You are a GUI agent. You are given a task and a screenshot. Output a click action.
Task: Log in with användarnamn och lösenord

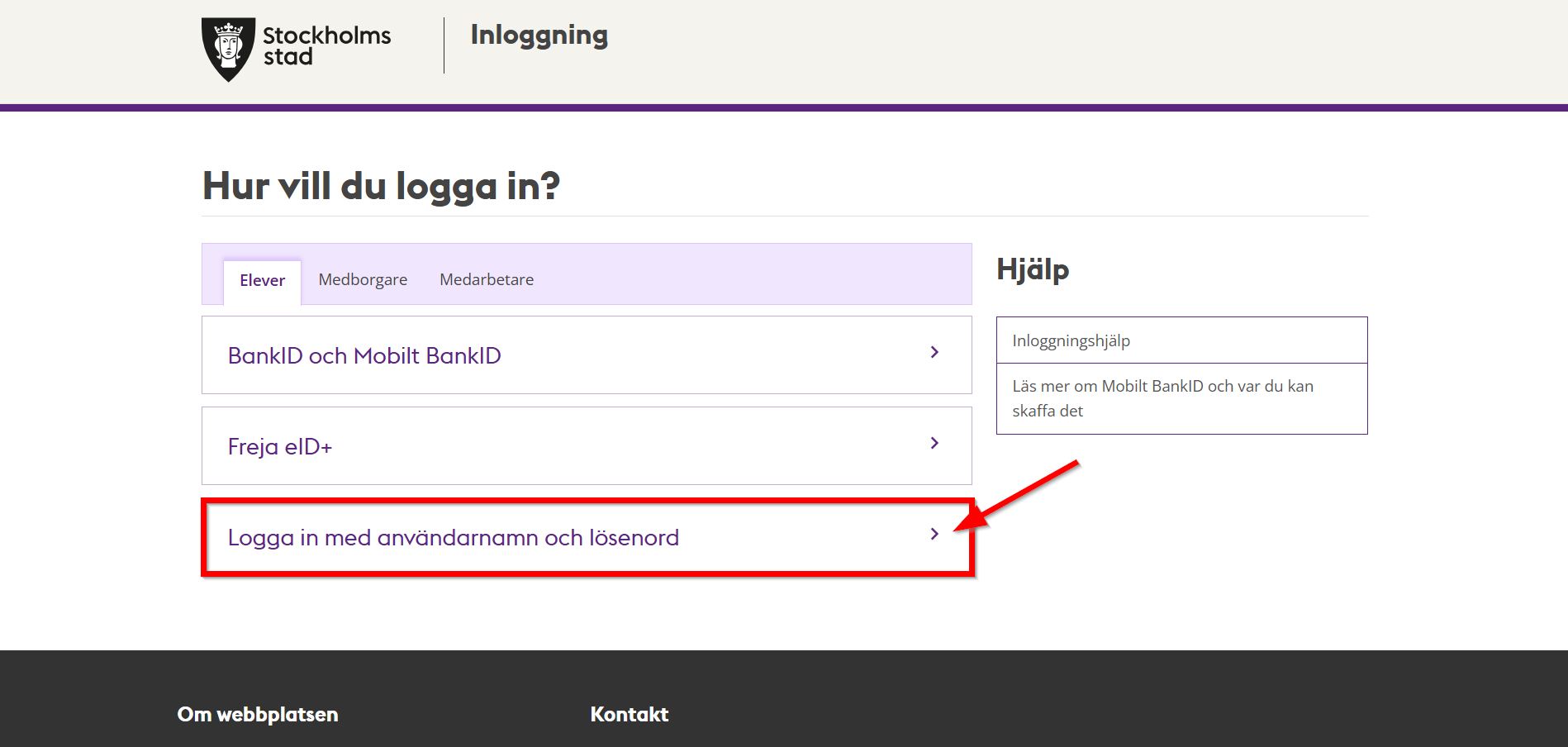click(453, 538)
